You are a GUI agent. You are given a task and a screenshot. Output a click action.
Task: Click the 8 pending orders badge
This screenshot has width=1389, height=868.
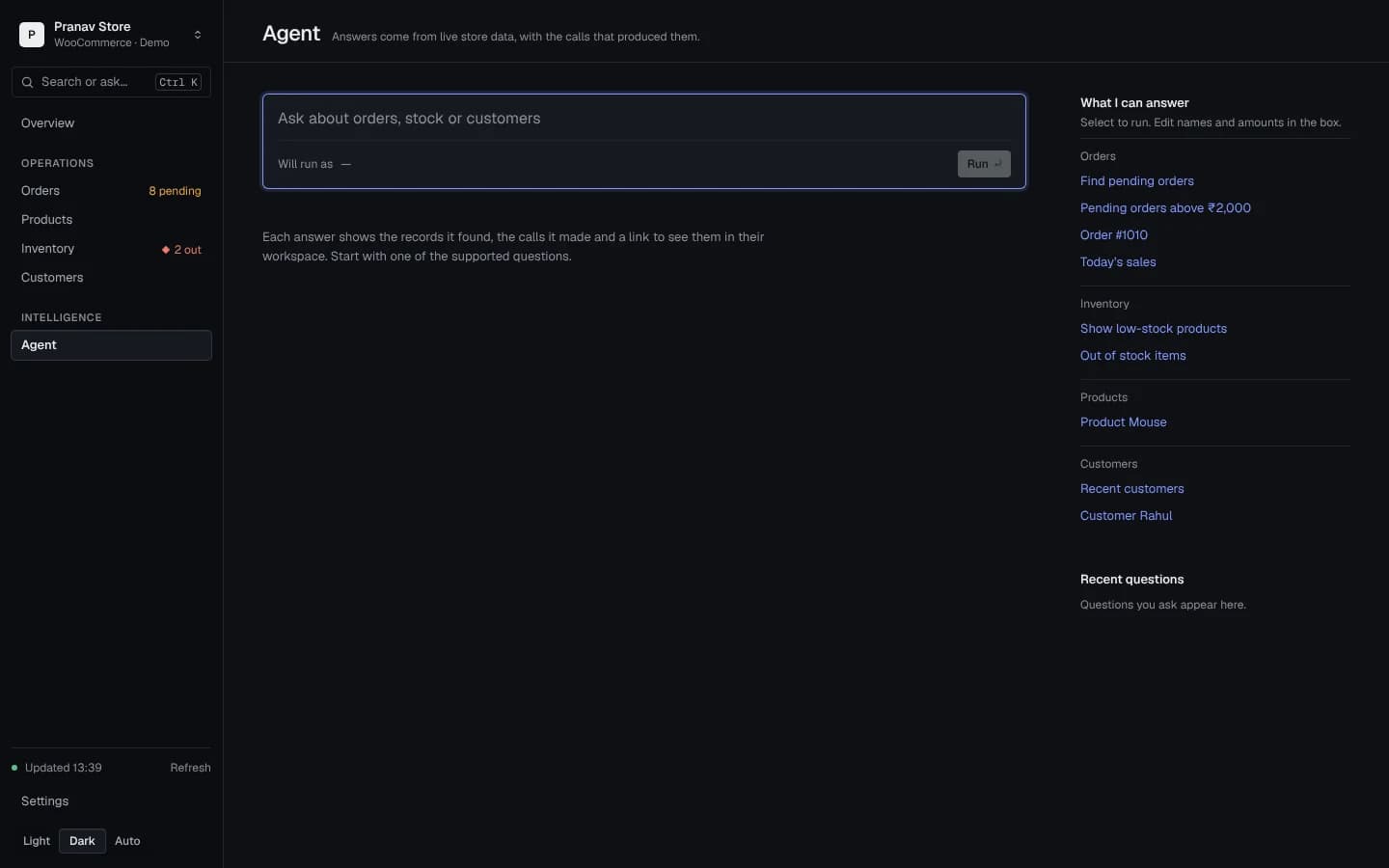175,191
